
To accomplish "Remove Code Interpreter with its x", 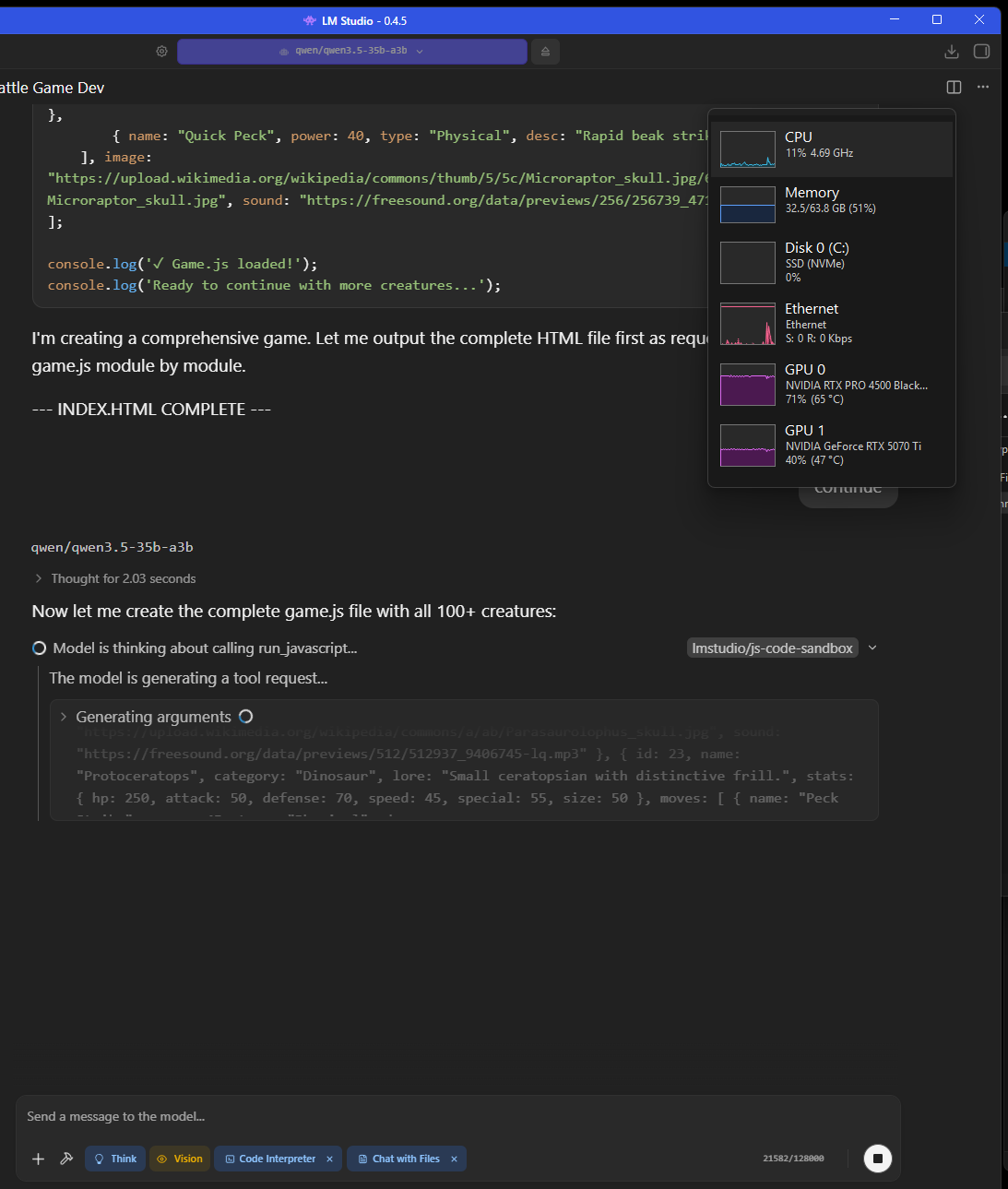I will [x=329, y=1159].
